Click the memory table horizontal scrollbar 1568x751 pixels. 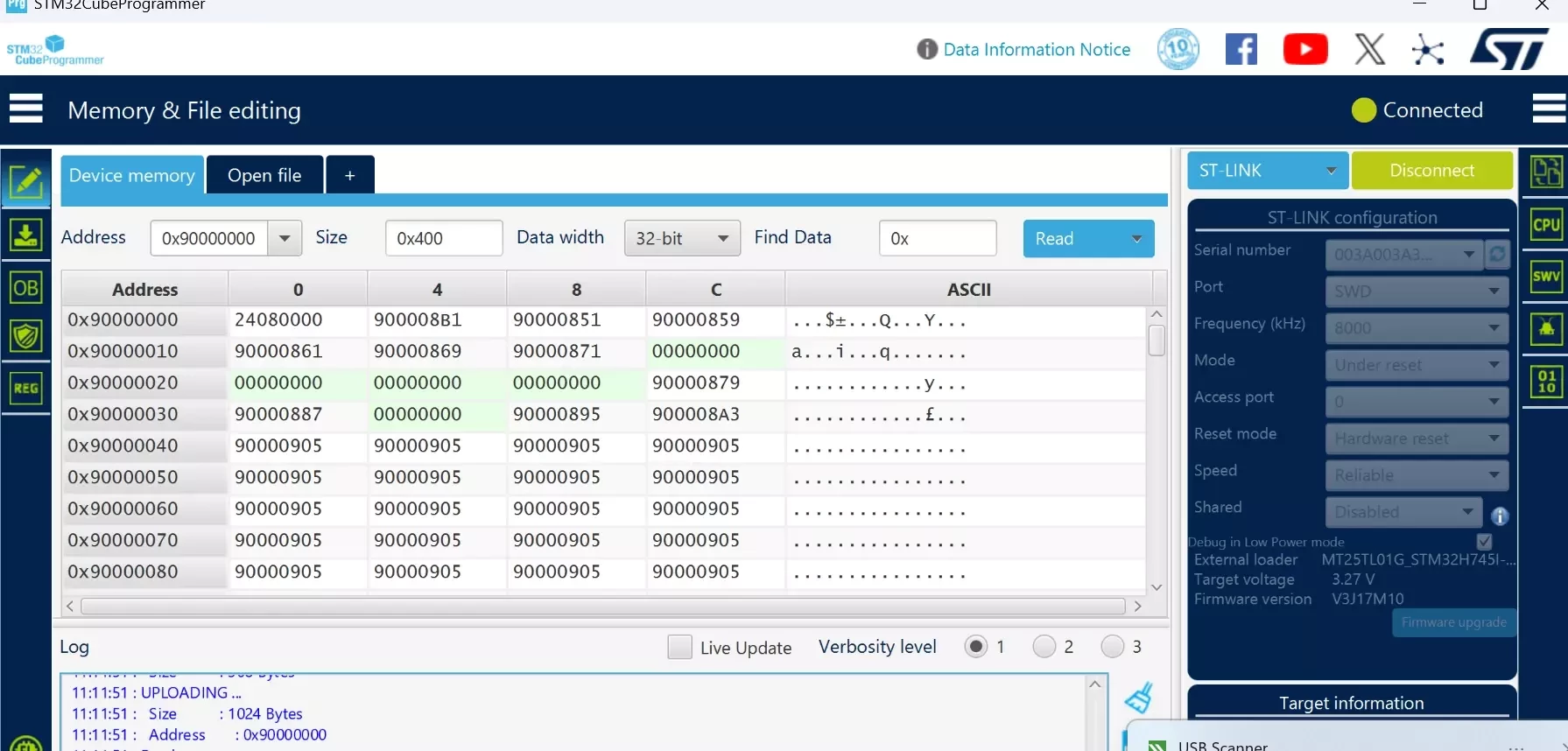pyautogui.click(x=602, y=606)
